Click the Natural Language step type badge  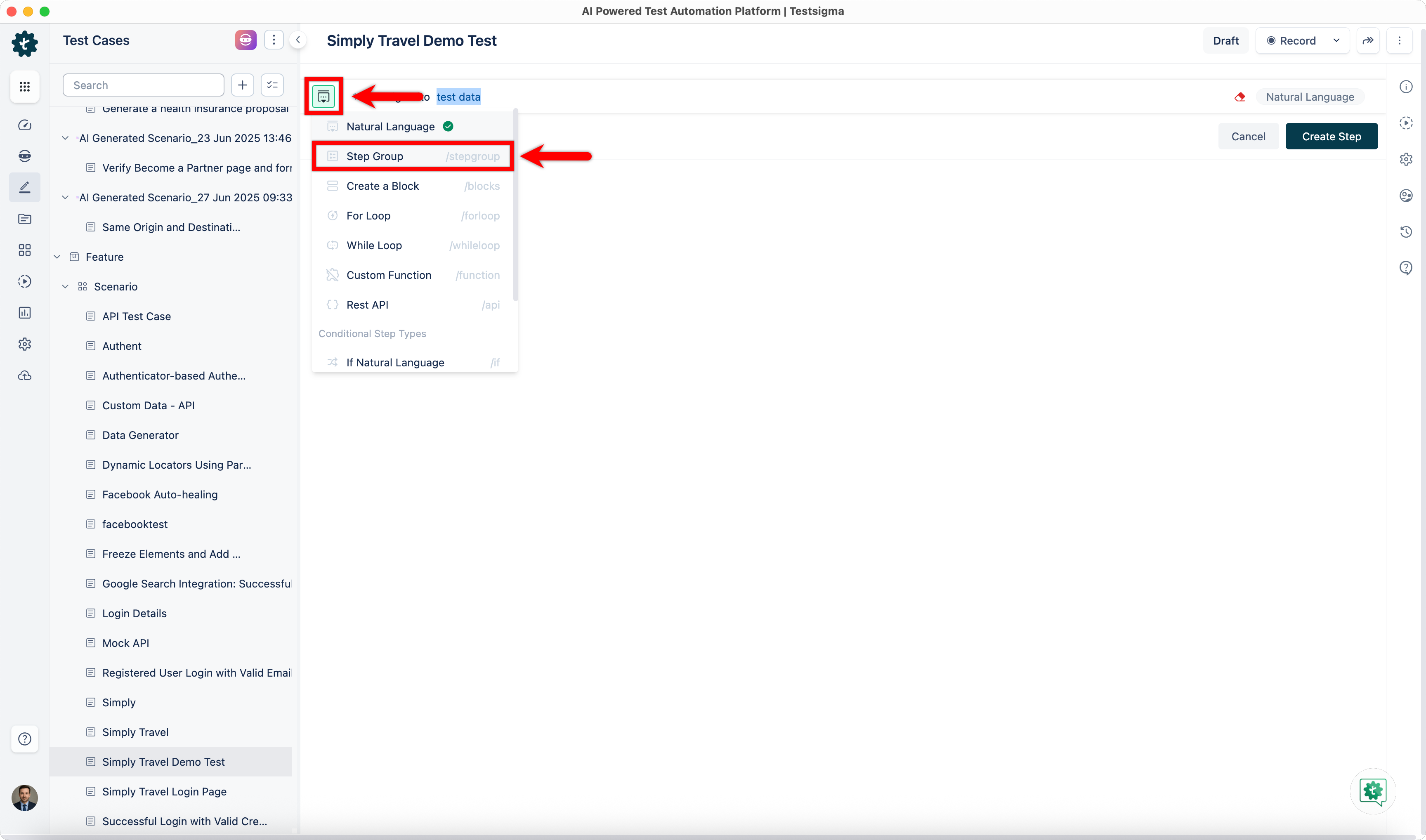(1310, 97)
